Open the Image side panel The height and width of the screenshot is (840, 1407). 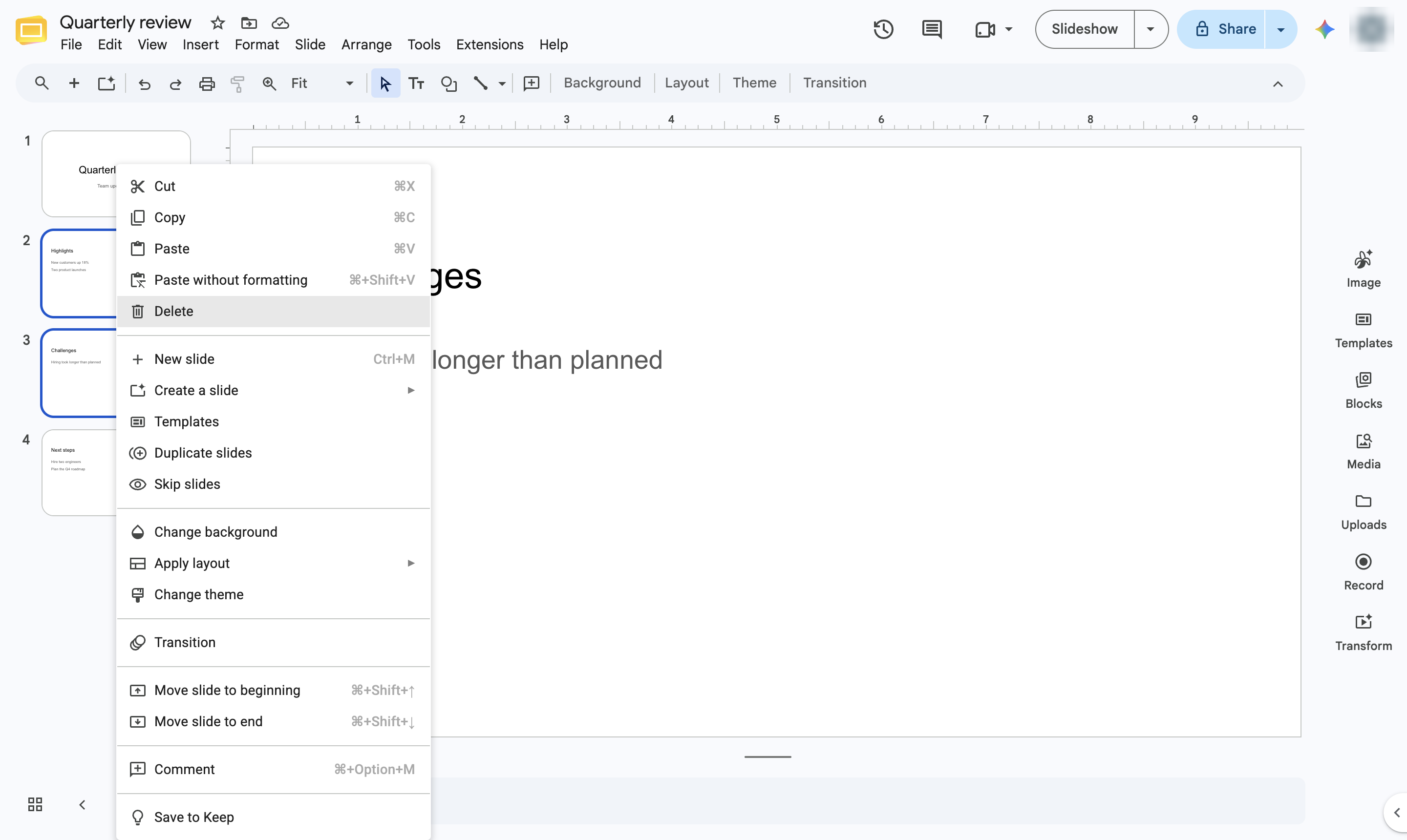pyautogui.click(x=1364, y=270)
